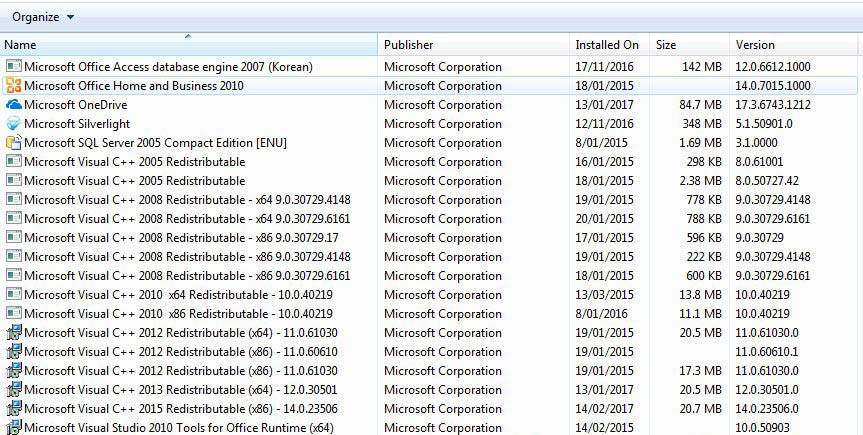Select Visual C++ 2012 Redistributable (x64) name

point(181,333)
